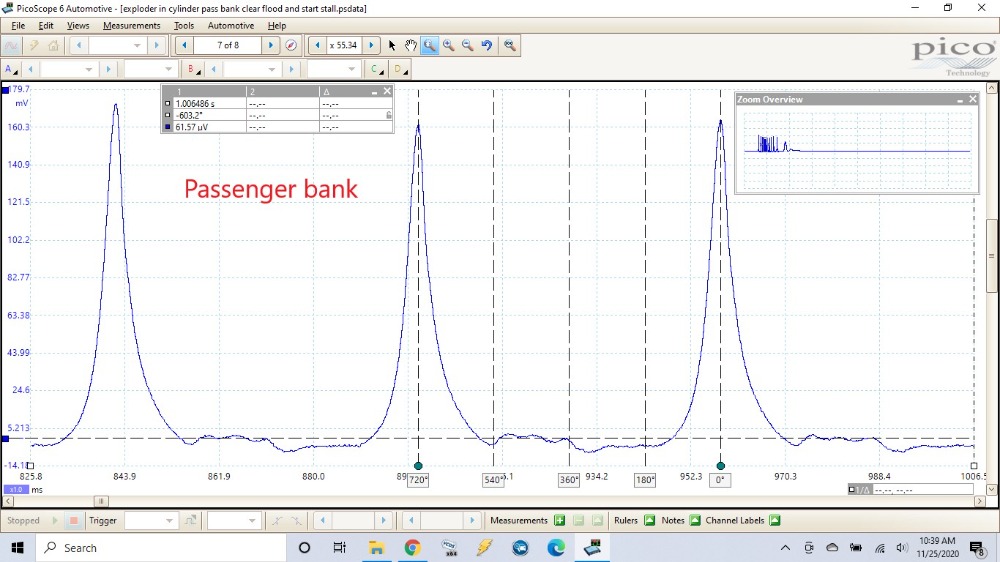Expand the Trigger mode dropdown

[170, 521]
